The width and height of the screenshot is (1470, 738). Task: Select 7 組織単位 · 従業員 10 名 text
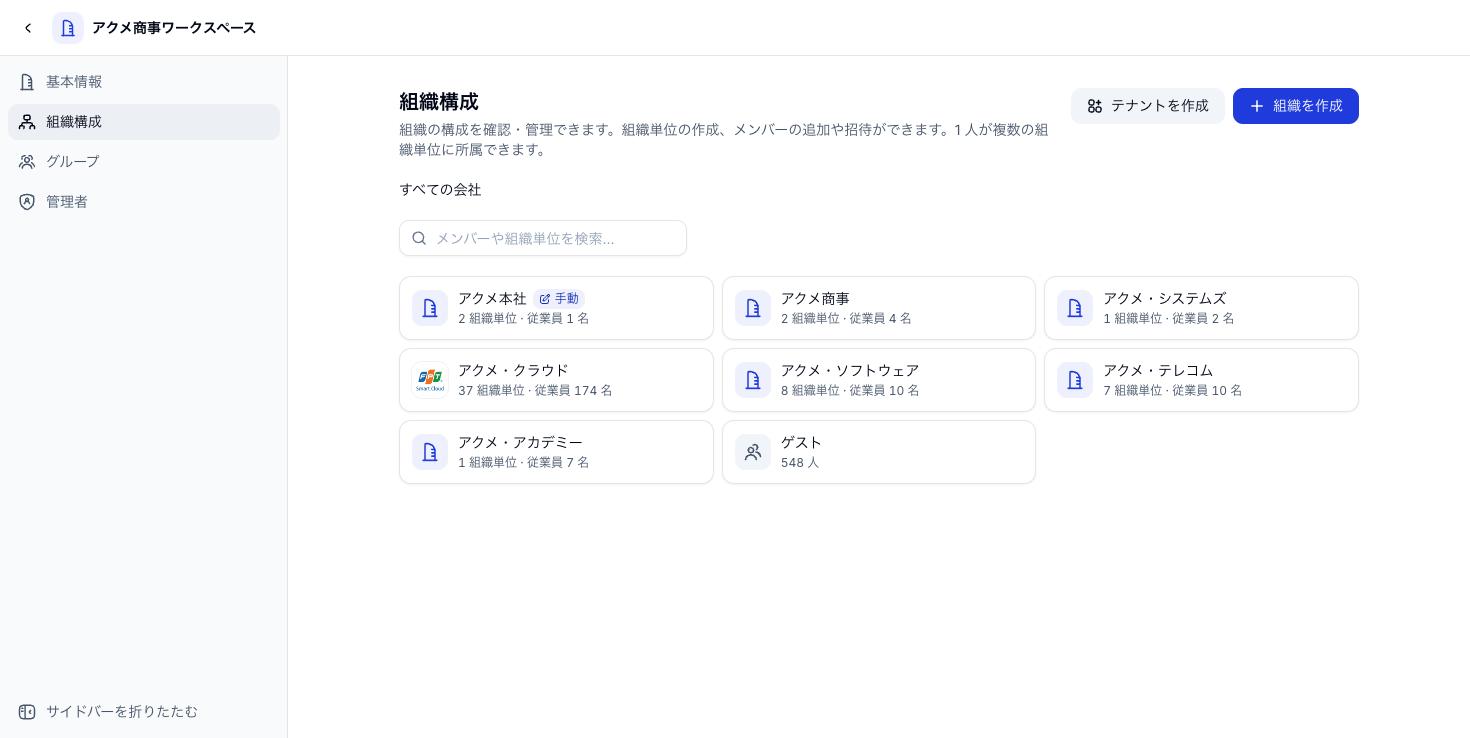1172,391
